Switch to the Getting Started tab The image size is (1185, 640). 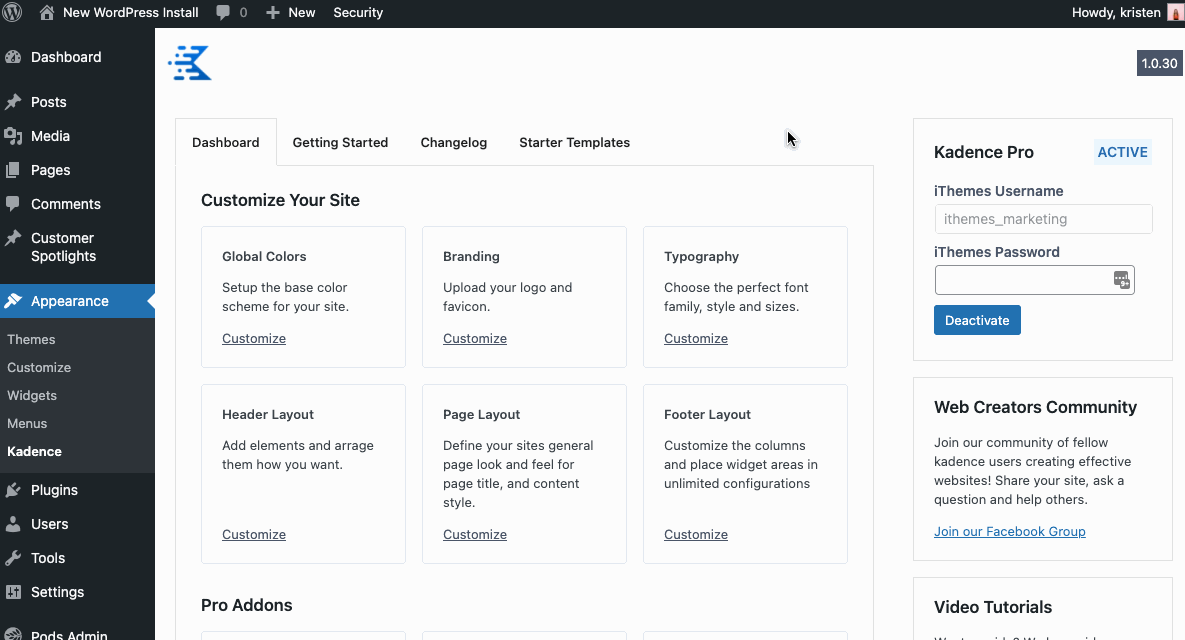[340, 143]
